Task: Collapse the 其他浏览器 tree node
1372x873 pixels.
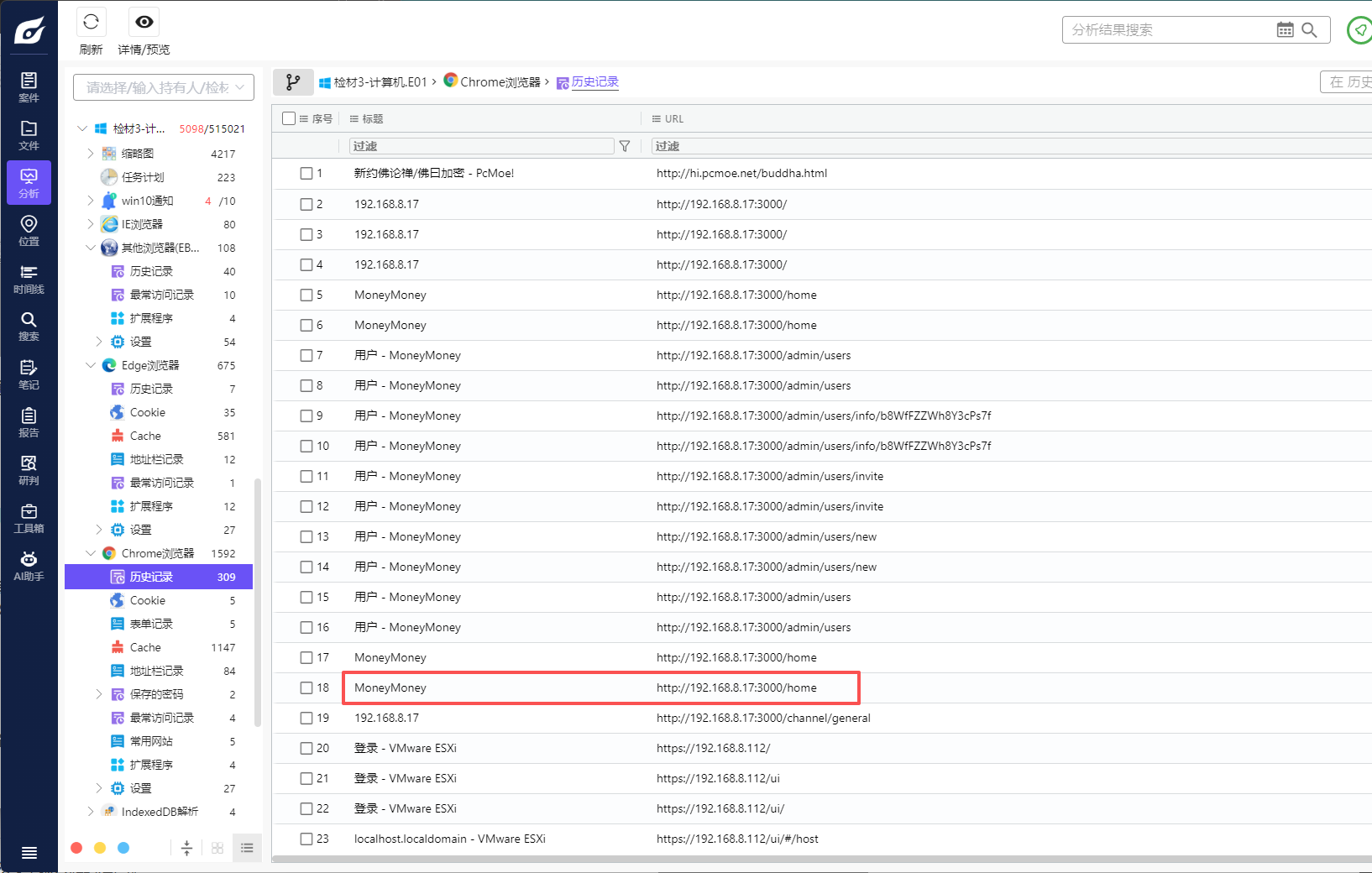Action: point(91,248)
